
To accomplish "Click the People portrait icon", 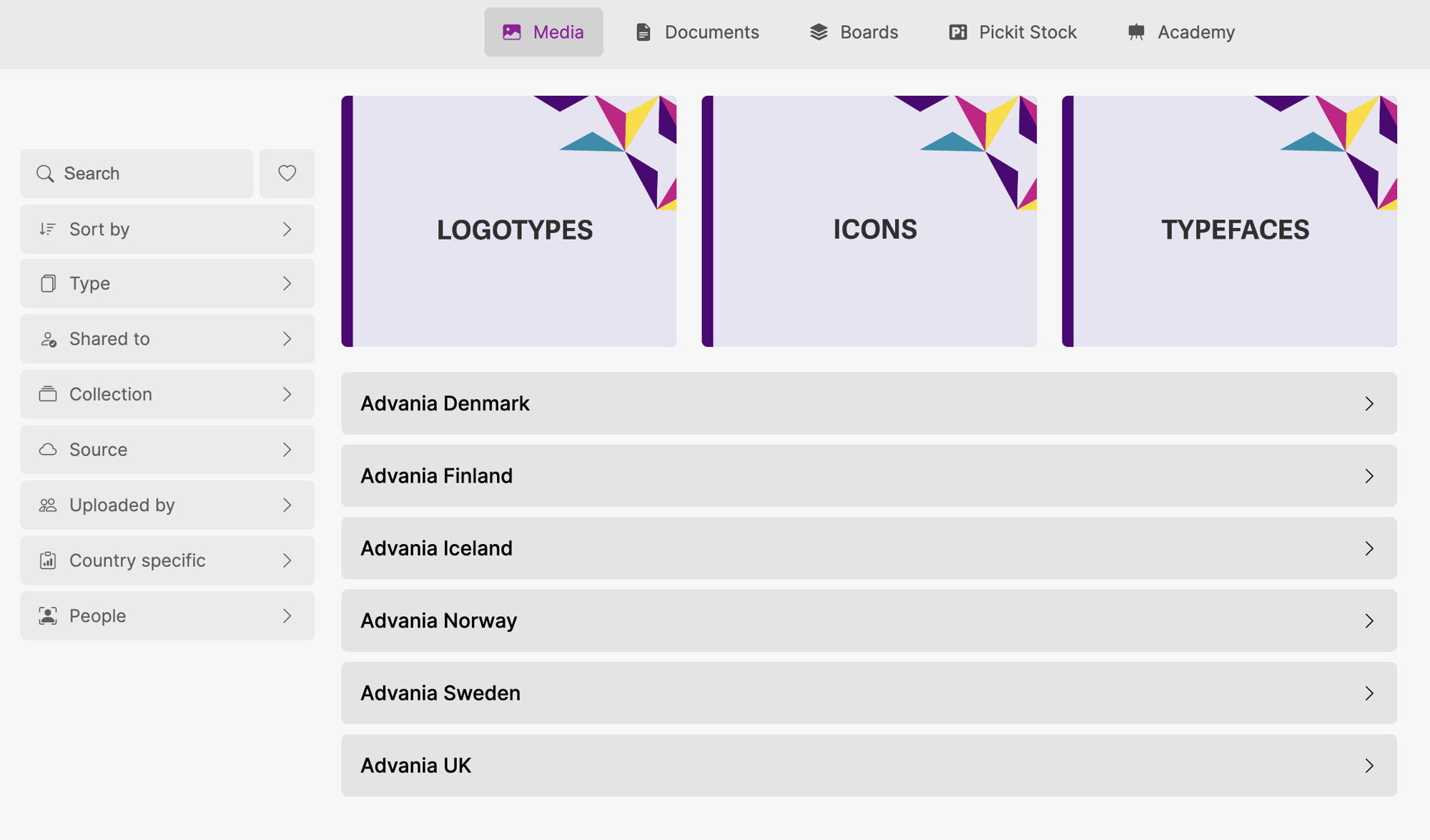I will (x=48, y=616).
